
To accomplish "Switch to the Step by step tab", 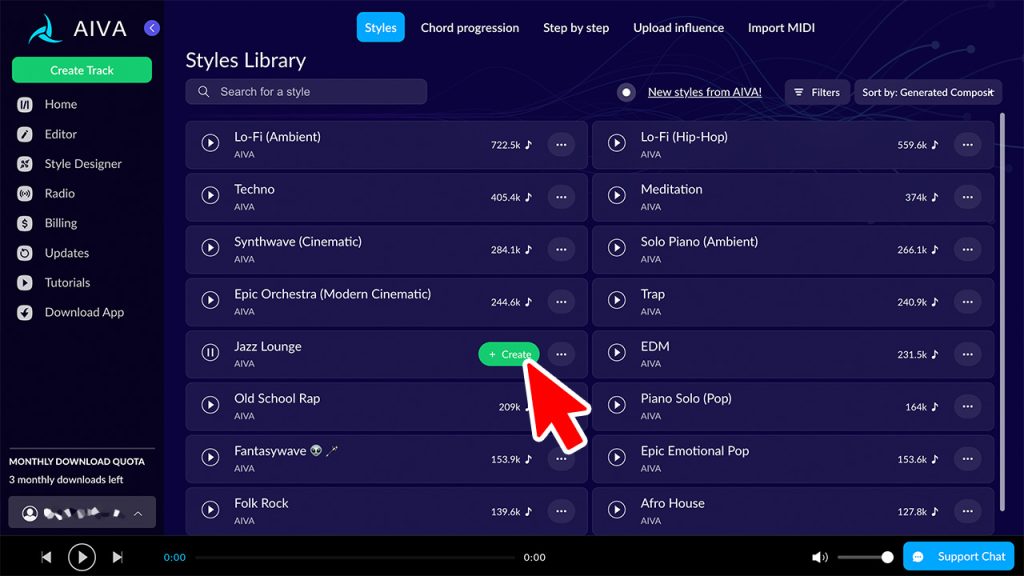I will (x=576, y=27).
